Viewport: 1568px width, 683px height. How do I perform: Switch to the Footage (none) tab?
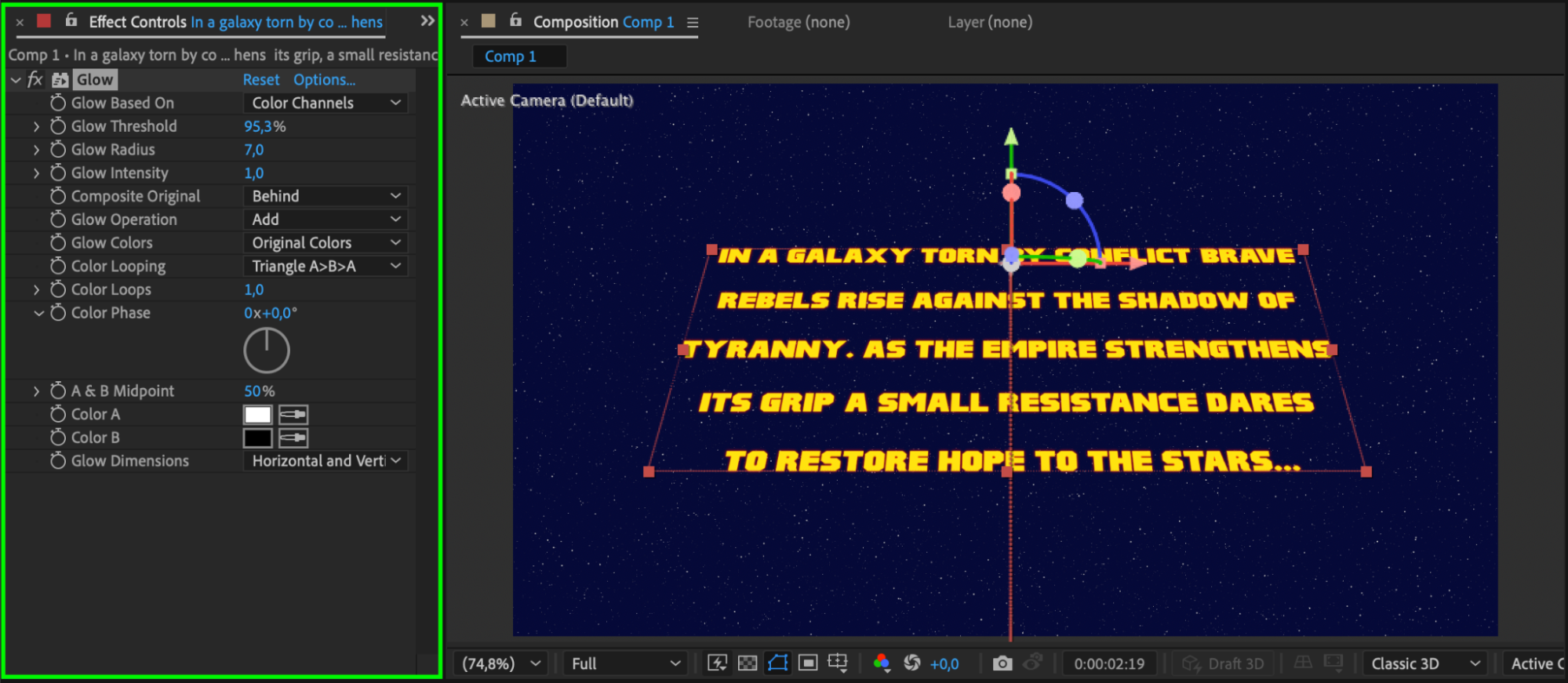click(799, 22)
